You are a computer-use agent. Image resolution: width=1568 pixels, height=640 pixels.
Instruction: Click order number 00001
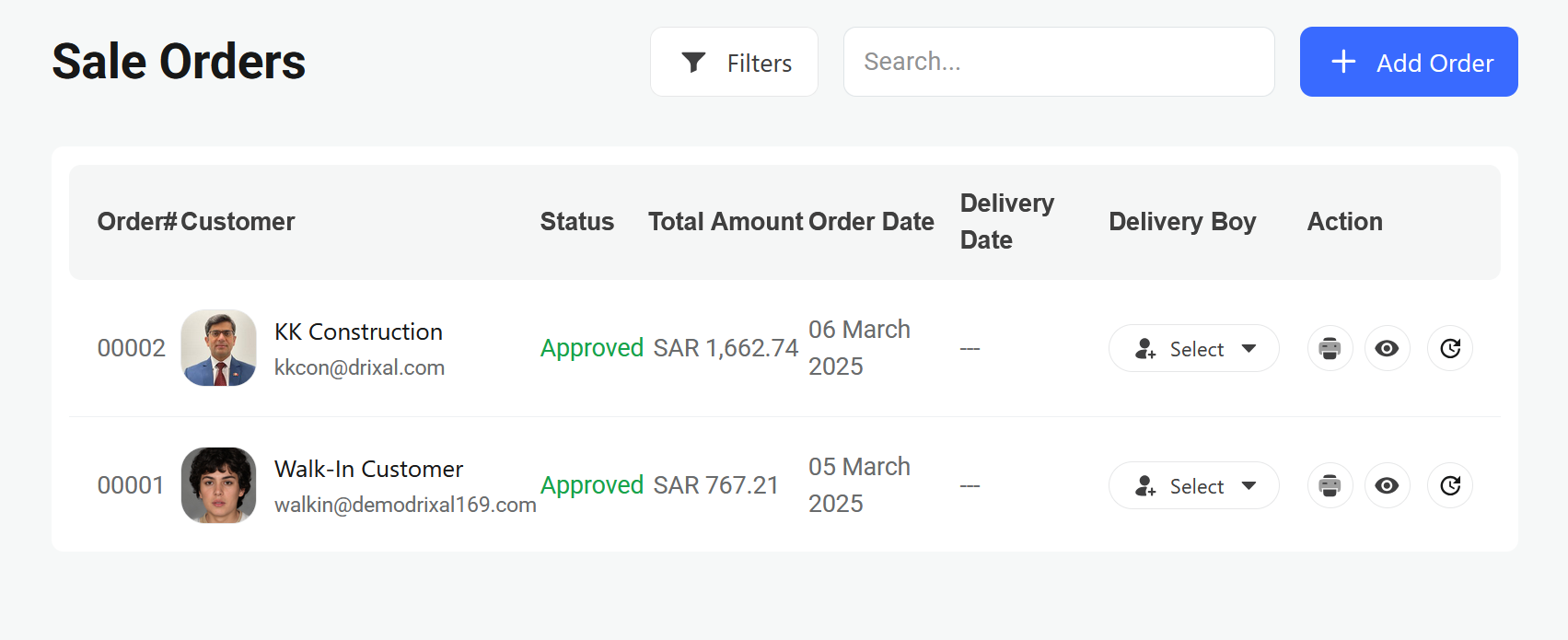point(131,485)
